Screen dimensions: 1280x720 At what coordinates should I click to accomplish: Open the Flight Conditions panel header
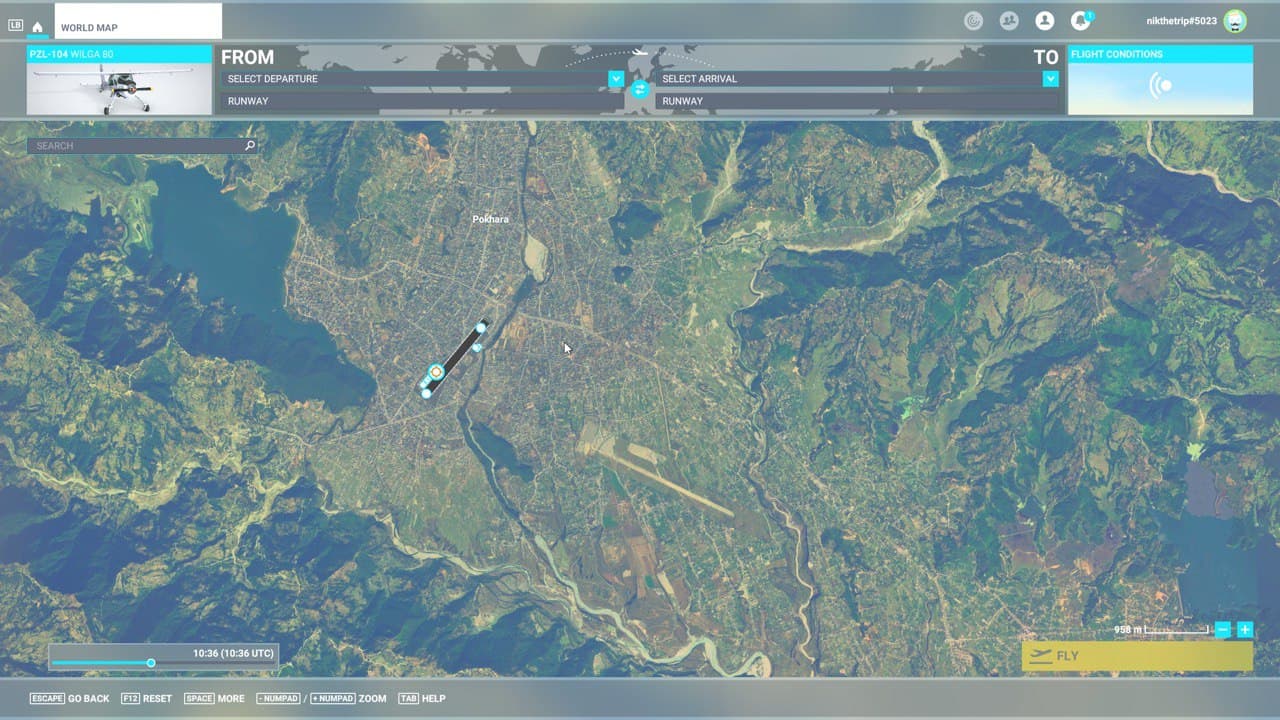(x=1160, y=54)
